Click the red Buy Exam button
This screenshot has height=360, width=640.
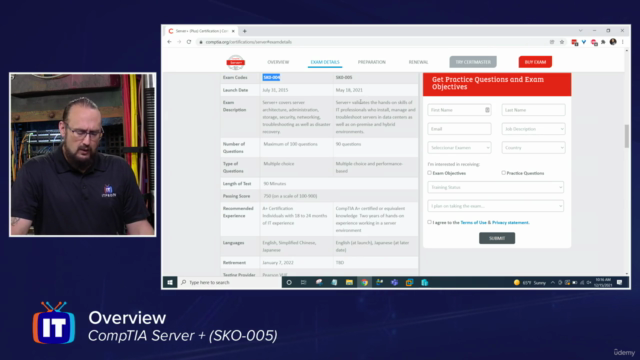pyautogui.click(x=535, y=62)
